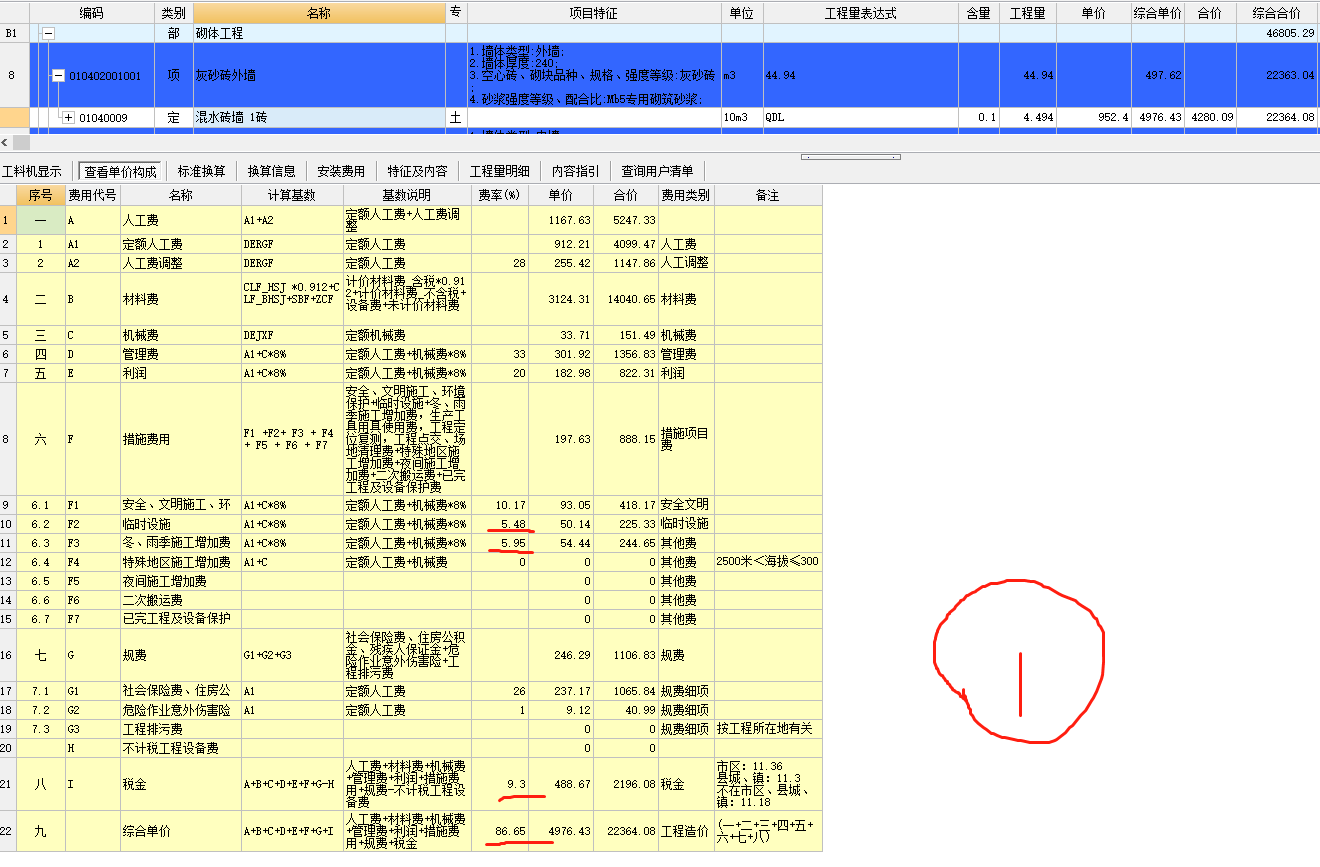Click the 44.94 quantity expression cell
Screen dimensions: 1320x867
pyautogui.click(x=860, y=76)
